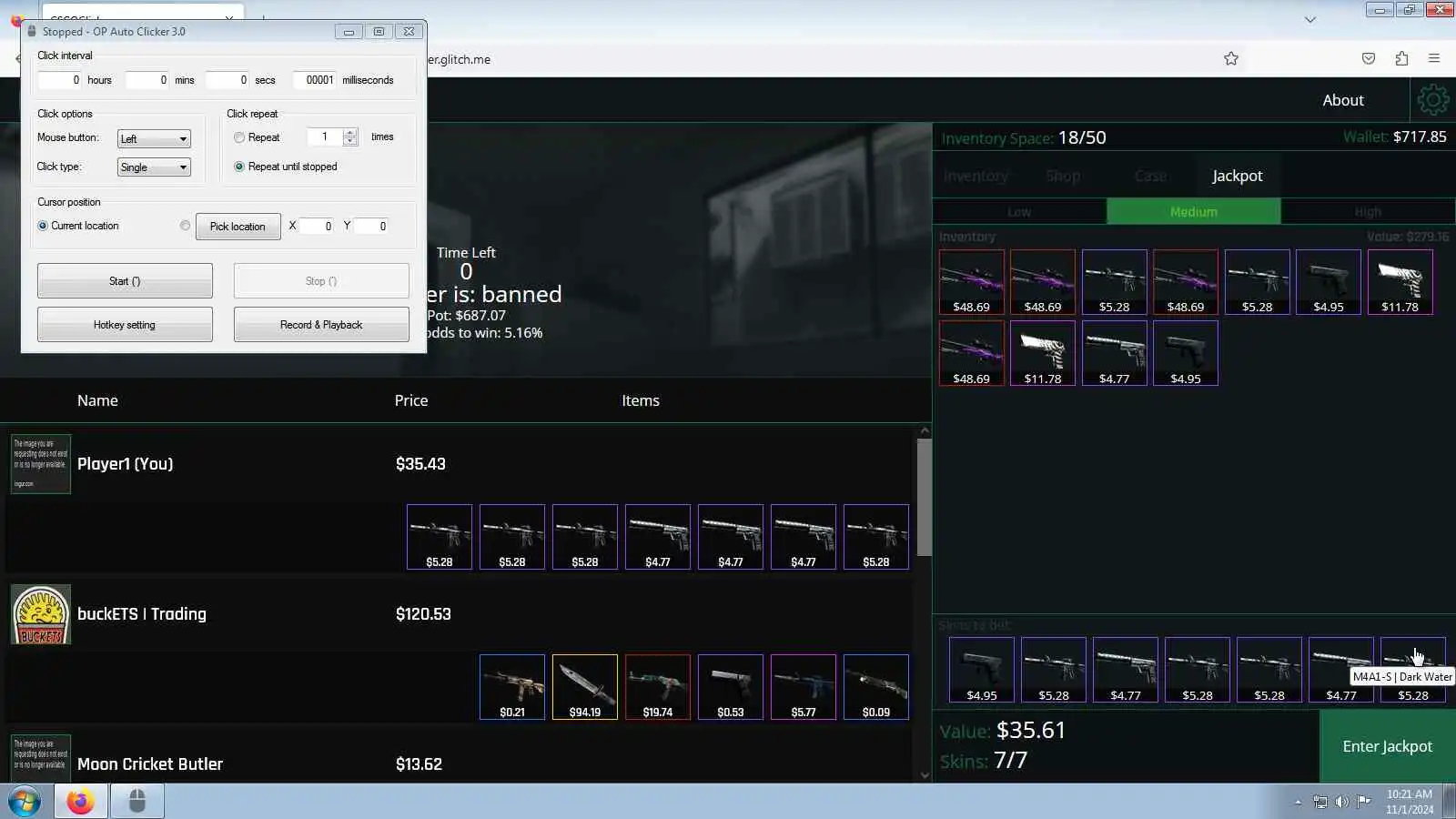Open the volume tray icon
Screen dimensions: 1456x819
[x=1342, y=802]
